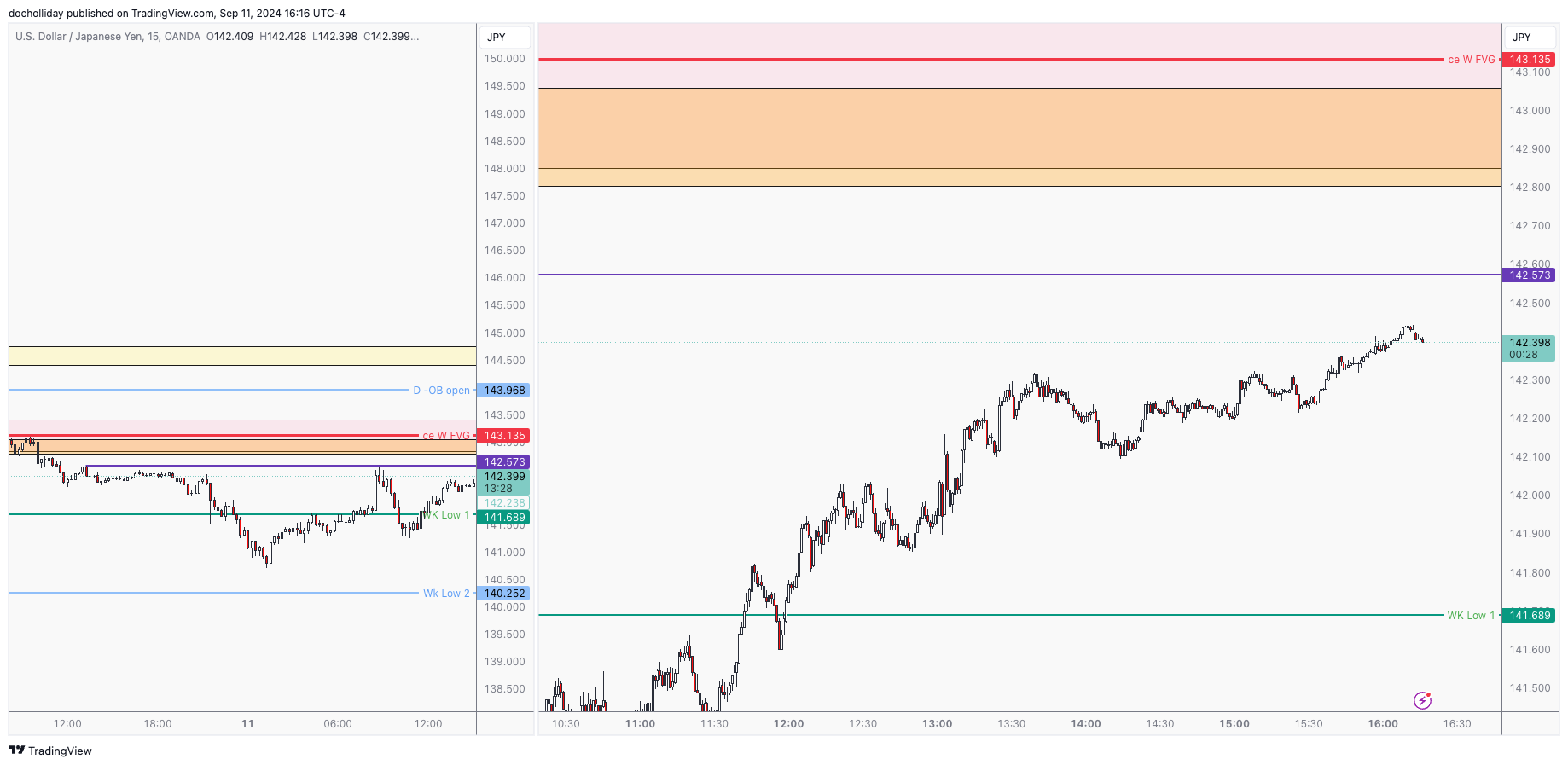This screenshot has height=765, width=1568.
Task: Click the 13:00 time label on the right chart
Action: click(x=937, y=724)
